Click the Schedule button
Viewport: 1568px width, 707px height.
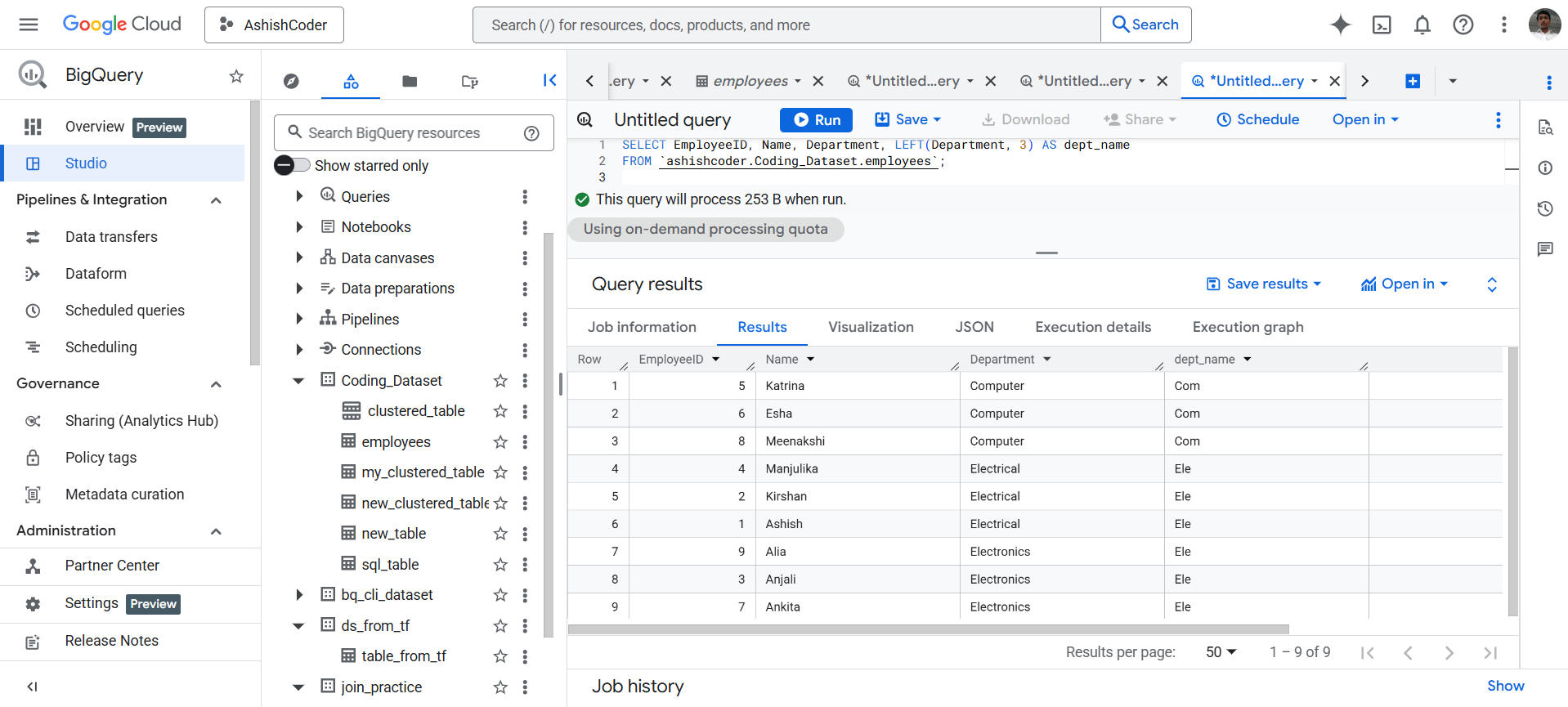pyautogui.click(x=1258, y=119)
